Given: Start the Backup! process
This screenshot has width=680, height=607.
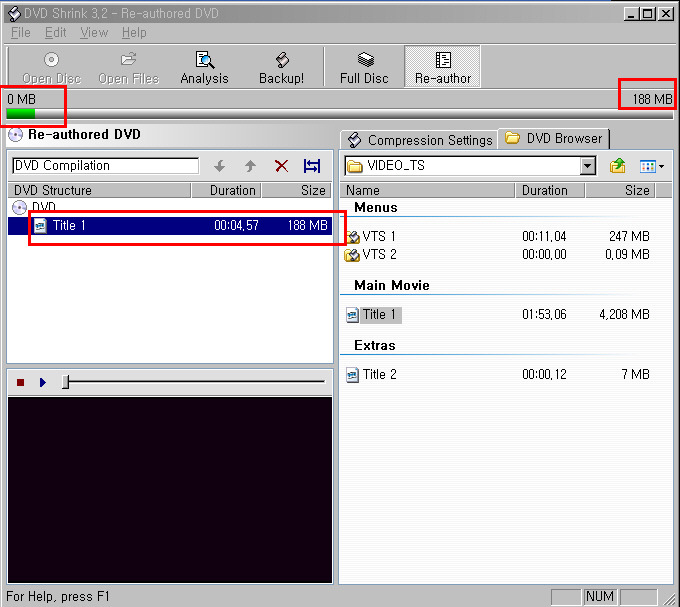Looking at the screenshot, I should (281, 68).
